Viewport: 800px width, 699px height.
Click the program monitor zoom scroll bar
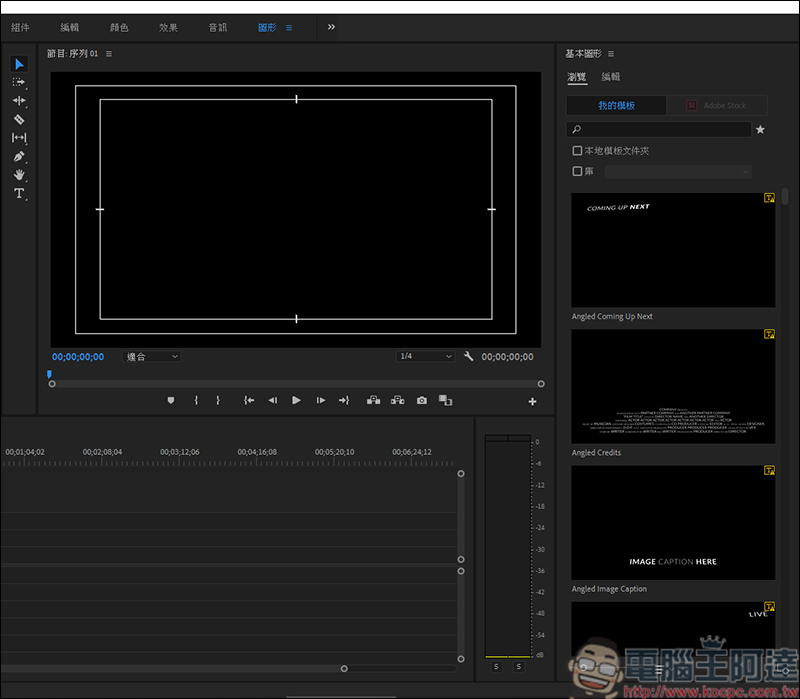coord(296,384)
